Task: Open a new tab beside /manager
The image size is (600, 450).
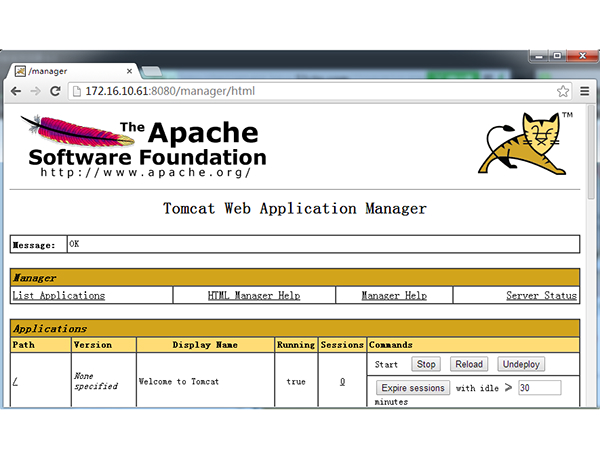Action: [152, 71]
